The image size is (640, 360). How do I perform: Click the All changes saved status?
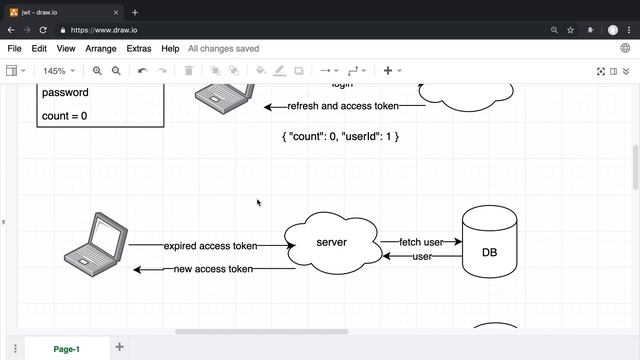[x=224, y=49]
